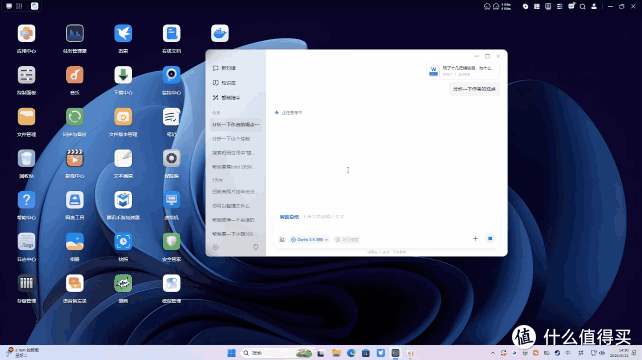Open the Docker whale desktop icon
This screenshot has width=642, height=360.
[219, 34]
